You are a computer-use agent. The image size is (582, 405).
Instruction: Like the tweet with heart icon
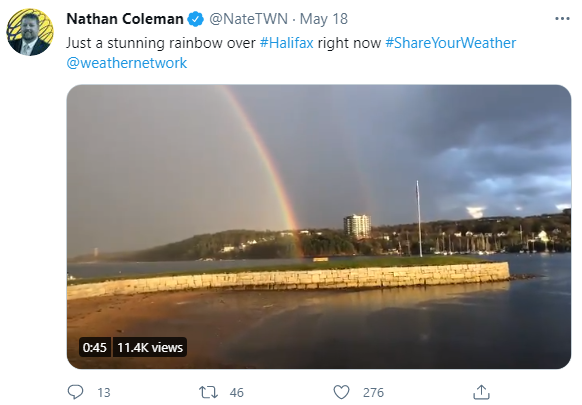click(x=341, y=392)
